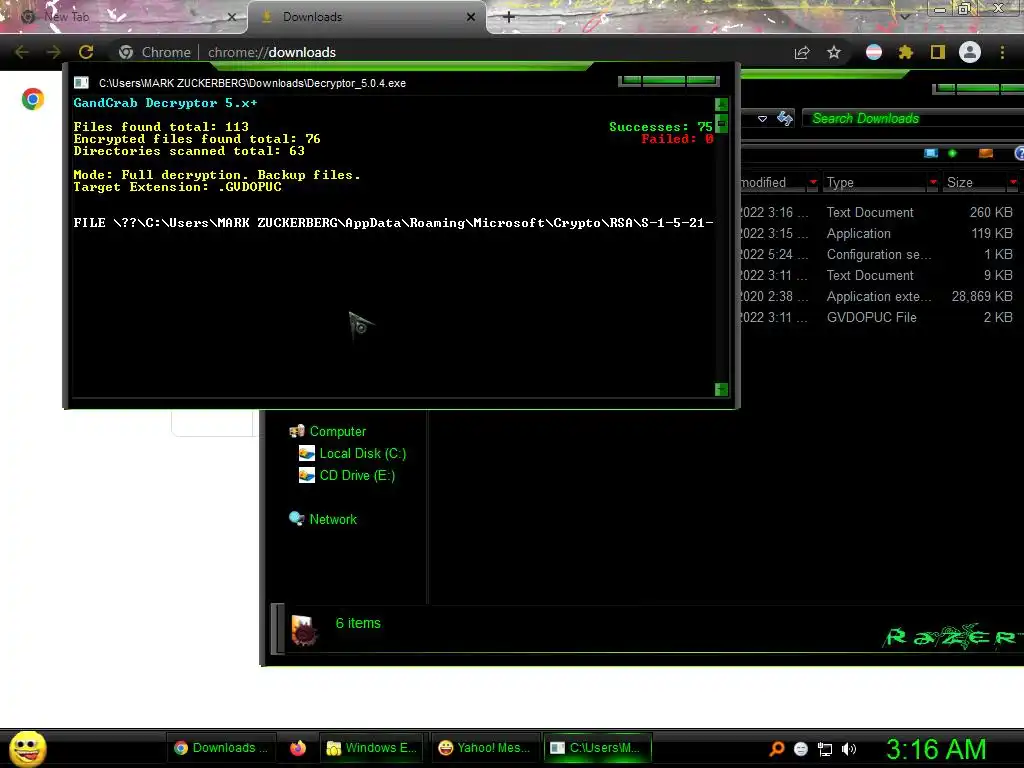This screenshot has width=1024, height=768.
Task: Click the Search Downloads field in Explorer
Action: 914,118
